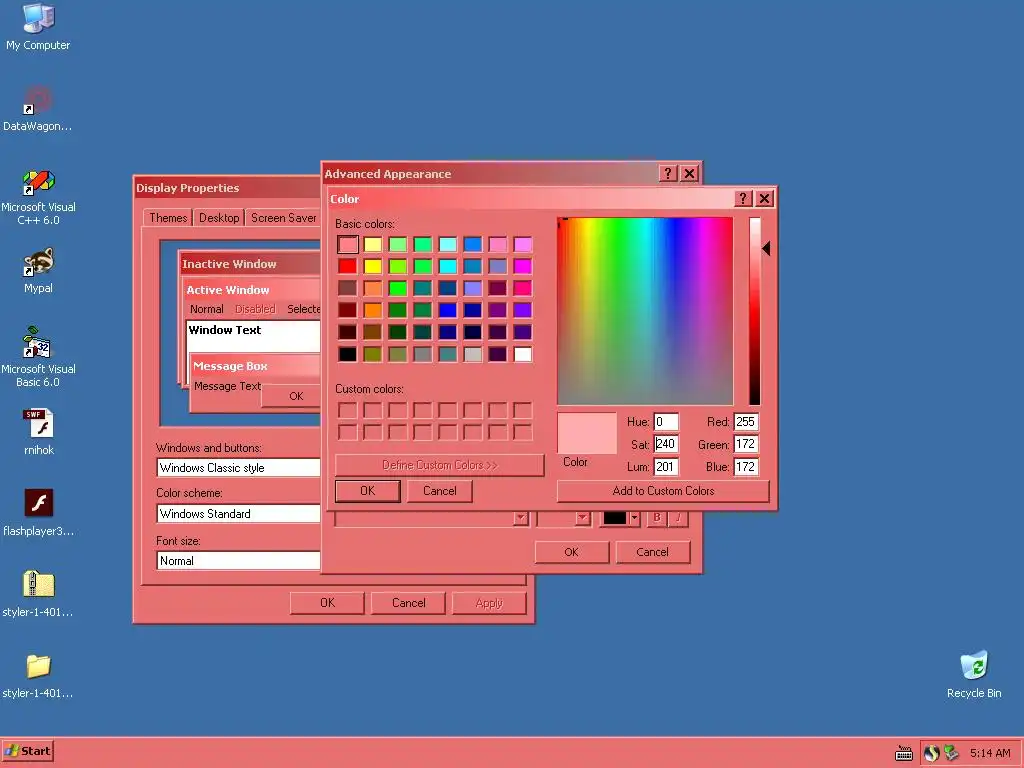Click the Lum input field
The width and height of the screenshot is (1024, 768).
(x=665, y=467)
